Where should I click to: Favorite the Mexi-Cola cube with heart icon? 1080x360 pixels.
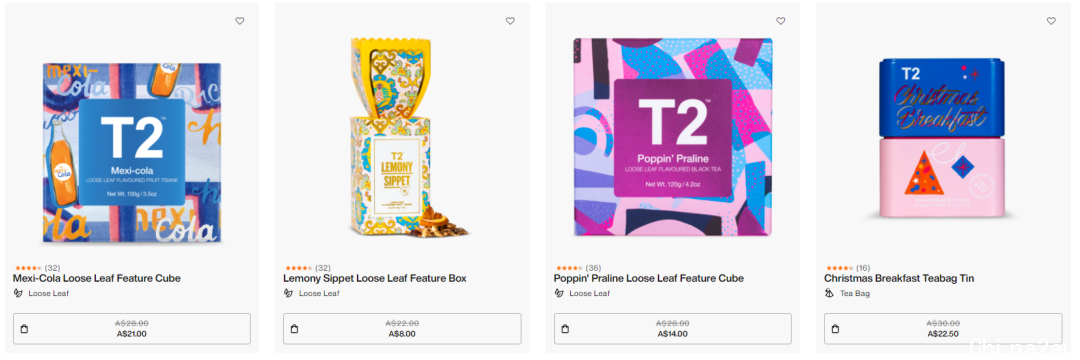(240, 21)
